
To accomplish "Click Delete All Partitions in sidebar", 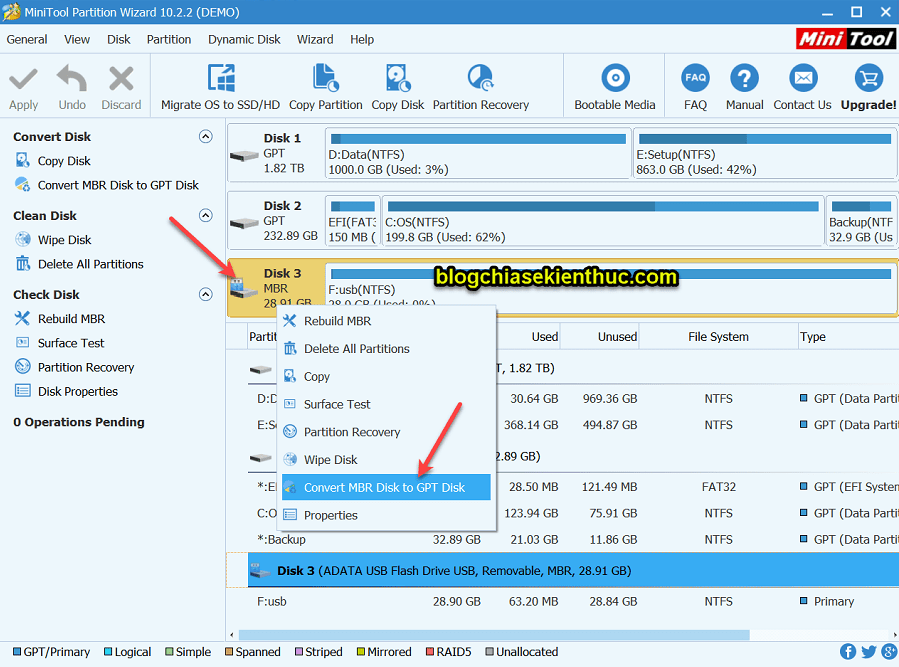I will 91,264.
